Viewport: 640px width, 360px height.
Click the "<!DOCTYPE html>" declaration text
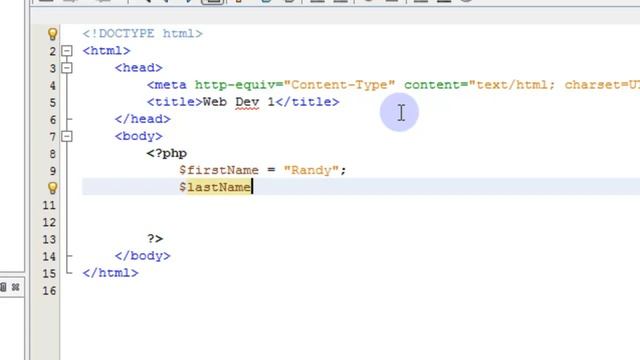pyautogui.click(x=142, y=33)
